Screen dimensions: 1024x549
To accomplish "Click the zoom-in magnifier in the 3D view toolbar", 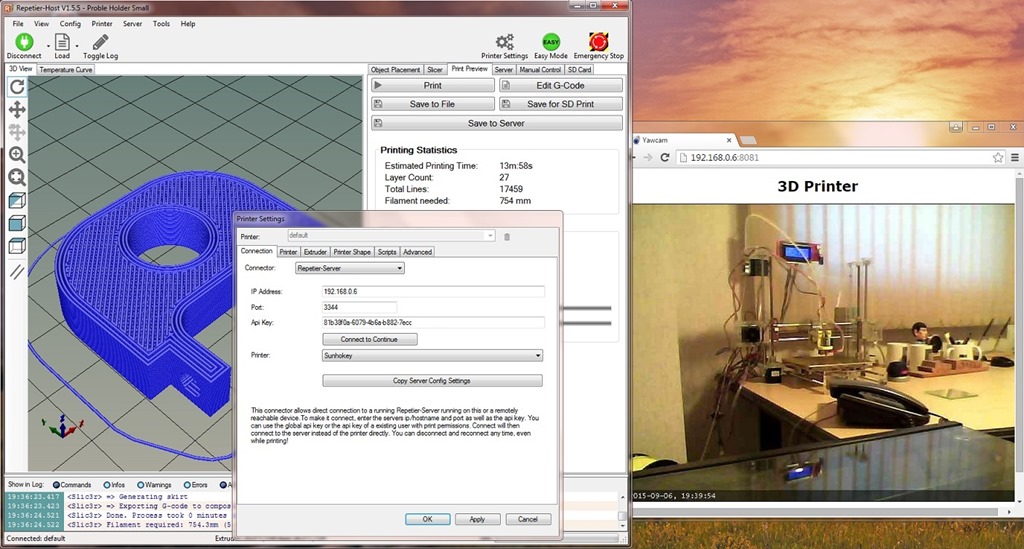I will [17, 155].
